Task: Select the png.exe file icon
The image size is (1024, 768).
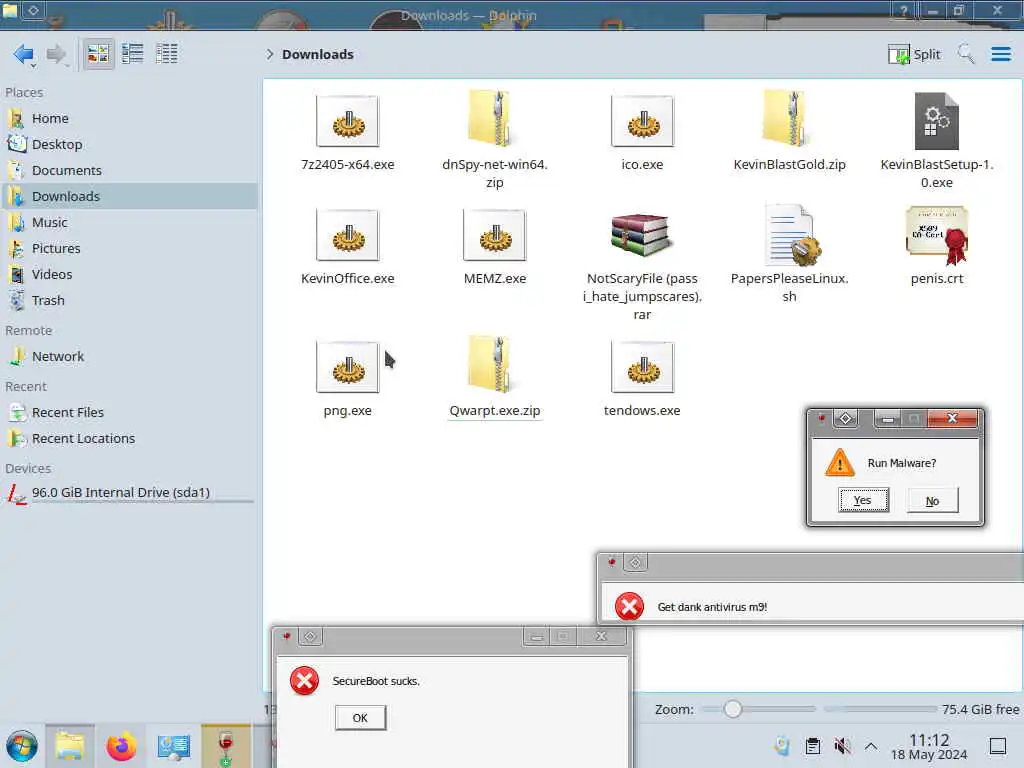Action: (347, 367)
